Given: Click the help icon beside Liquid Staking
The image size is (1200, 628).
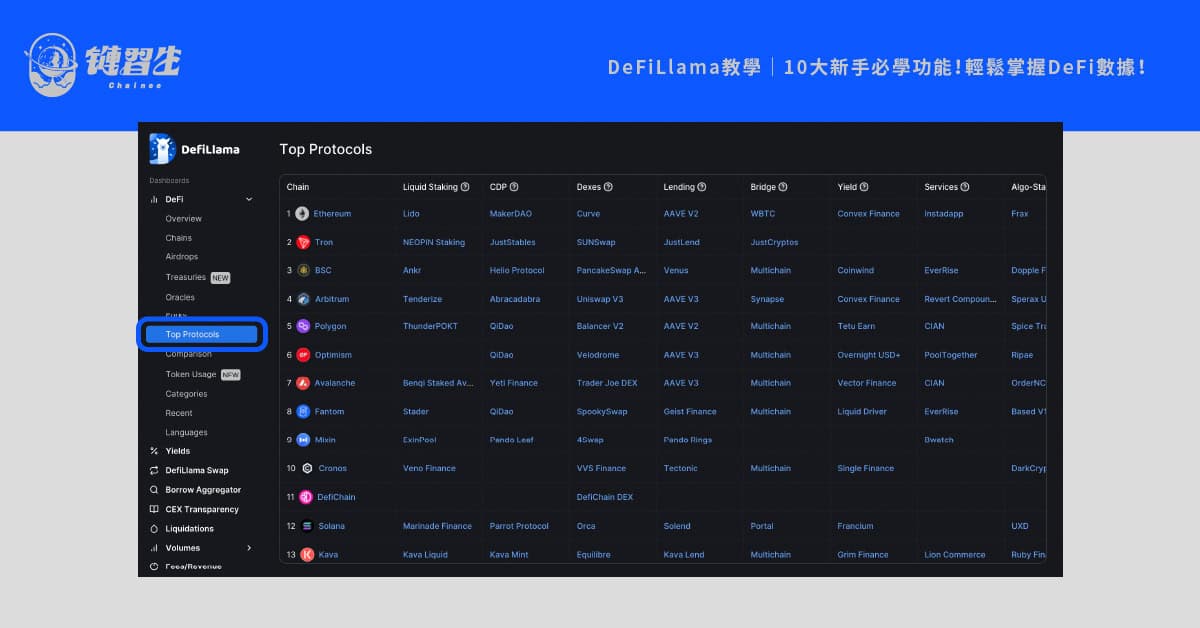Looking at the screenshot, I should click(x=465, y=187).
